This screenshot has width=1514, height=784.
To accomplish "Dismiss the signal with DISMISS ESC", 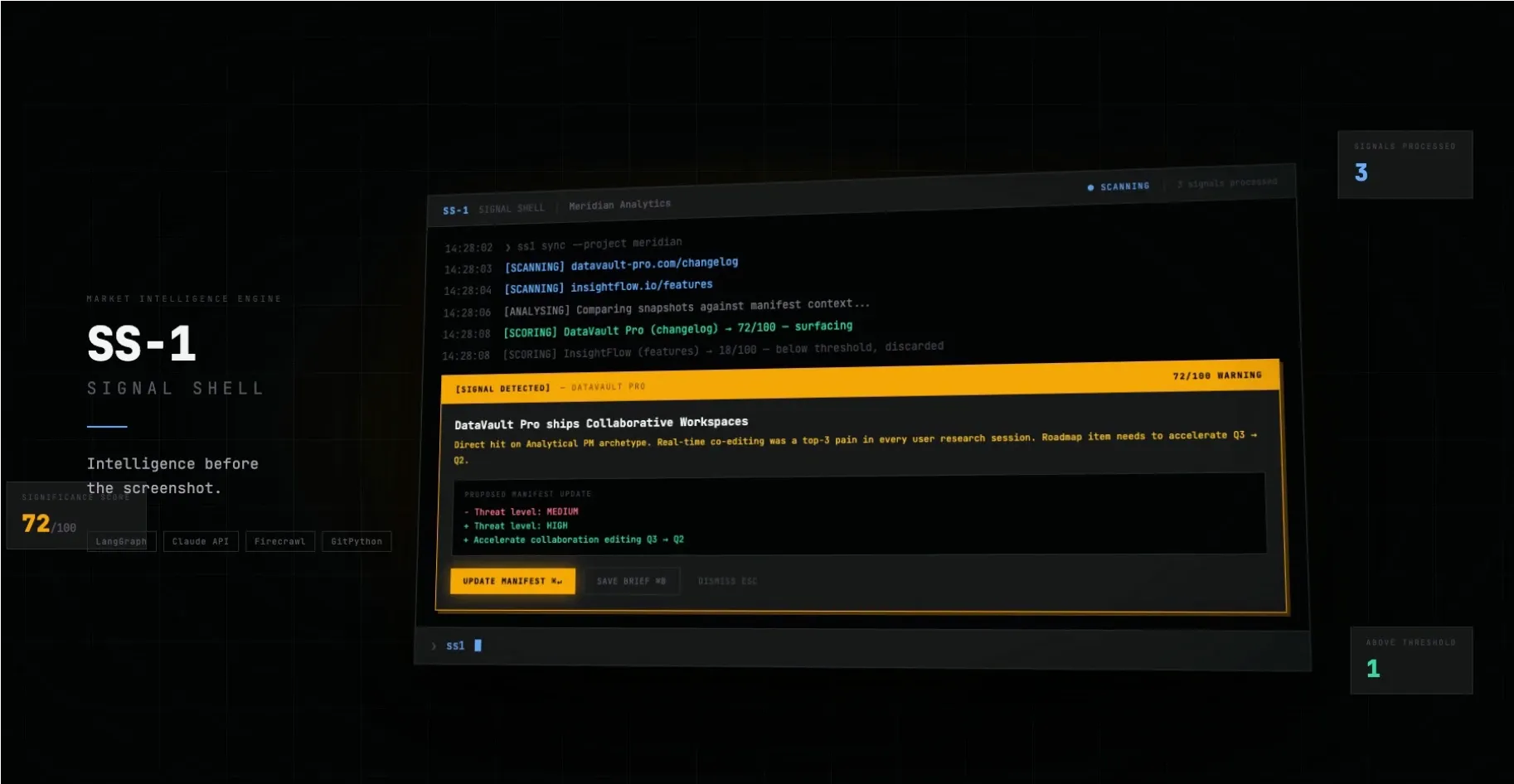I will [727, 581].
